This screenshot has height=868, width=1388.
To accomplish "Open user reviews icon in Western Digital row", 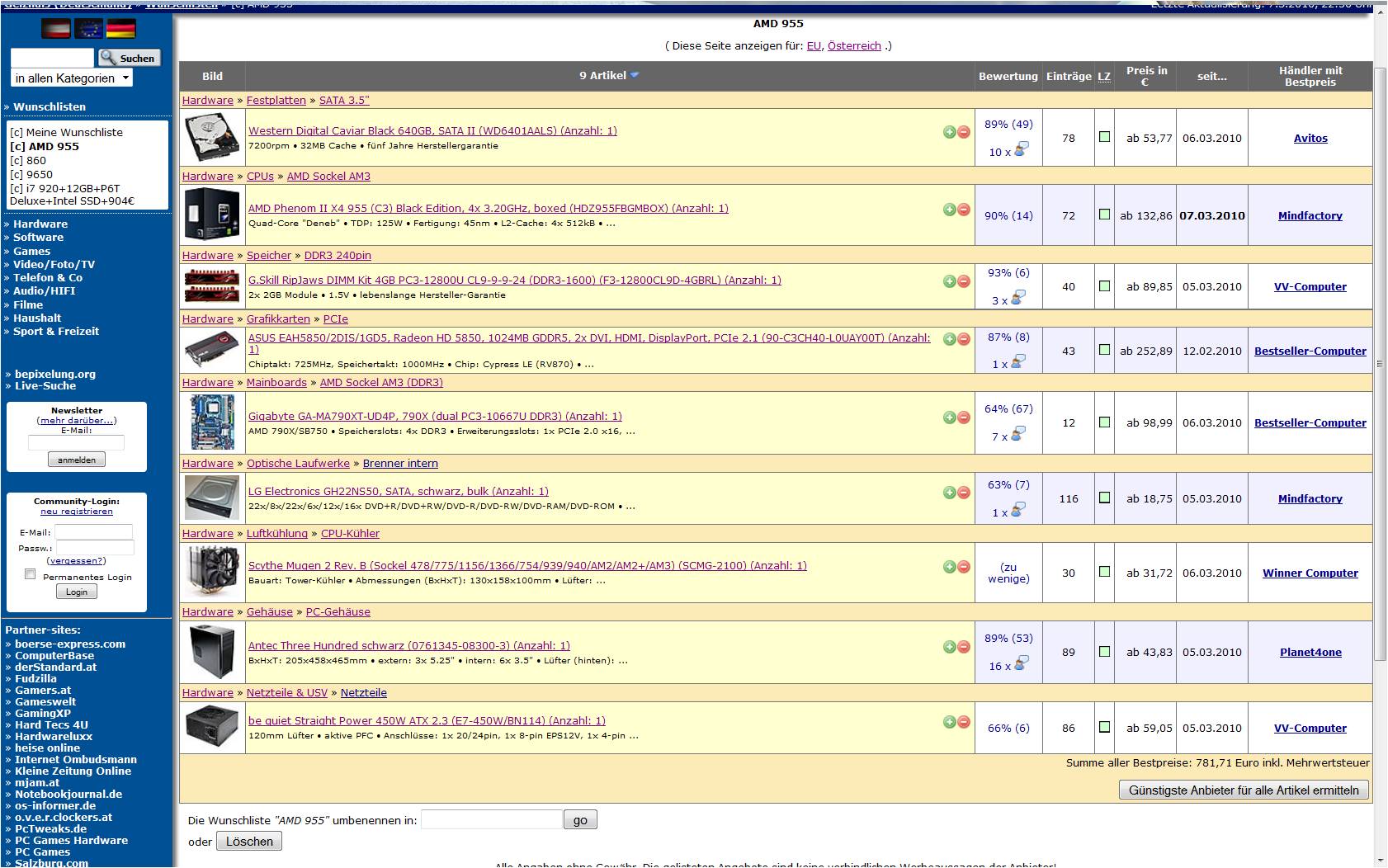I will click(1022, 150).
